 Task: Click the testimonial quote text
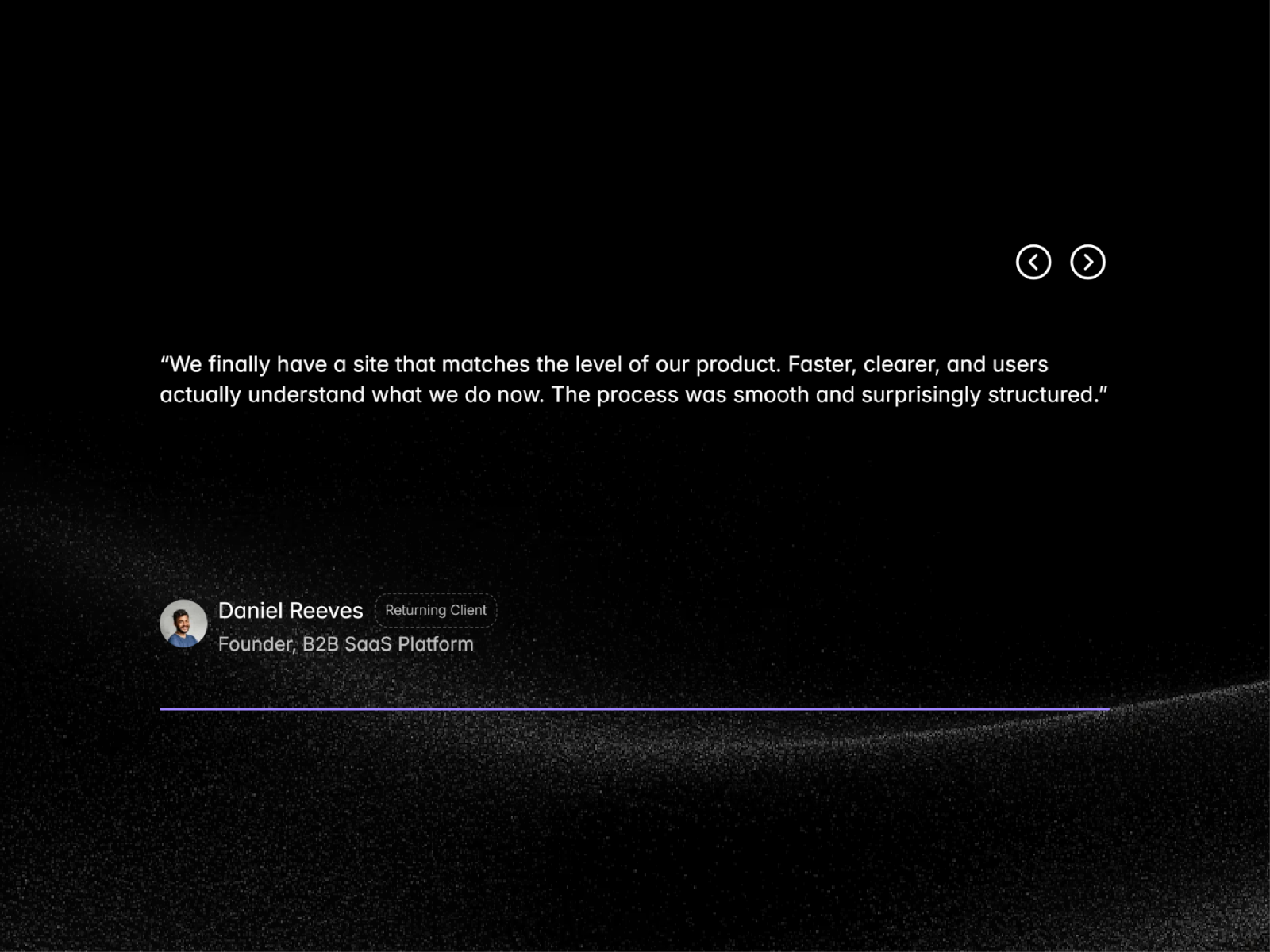click(x=633, y=379)
